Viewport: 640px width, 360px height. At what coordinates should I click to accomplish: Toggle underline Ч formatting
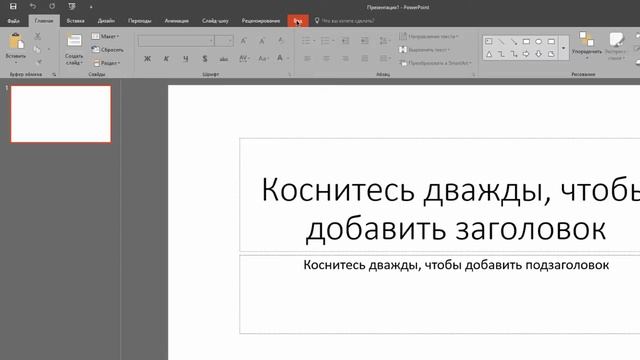186,59
